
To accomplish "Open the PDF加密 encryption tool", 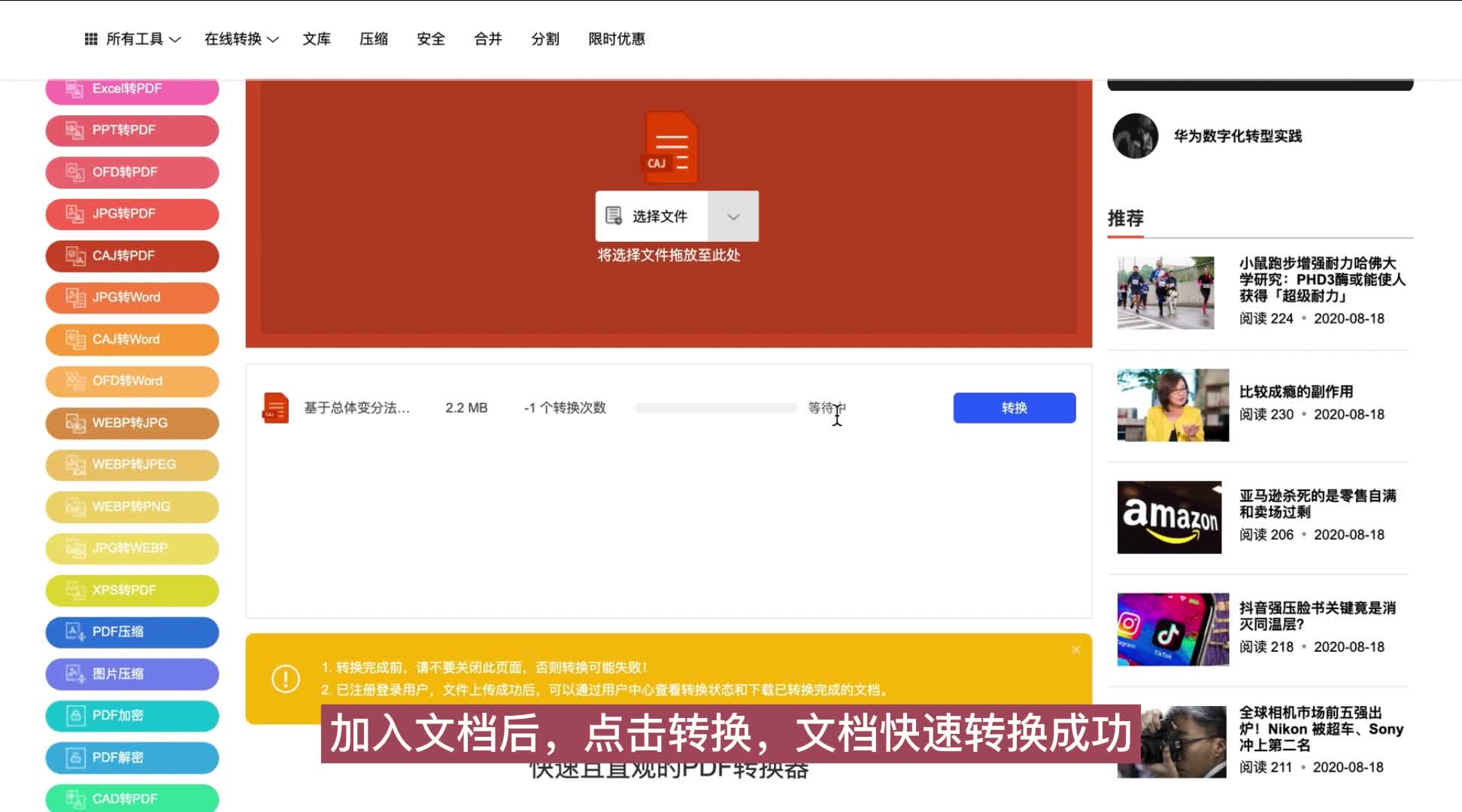I will click(x=132, y=716).
